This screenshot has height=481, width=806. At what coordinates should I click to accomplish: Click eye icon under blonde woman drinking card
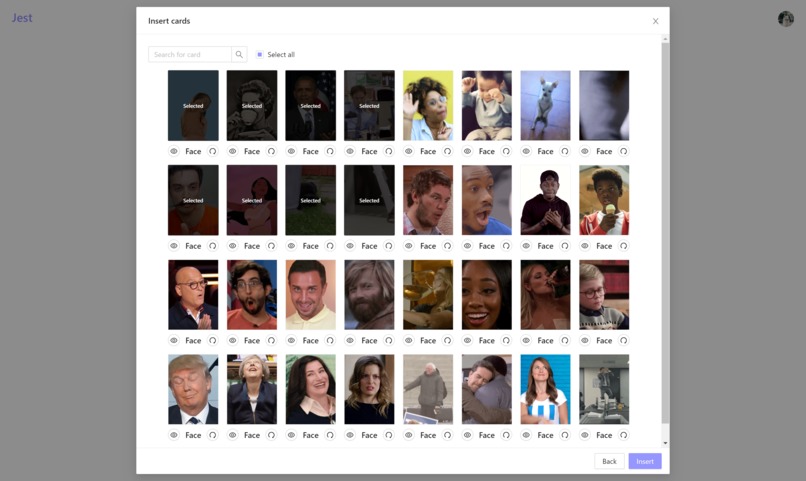526,340
